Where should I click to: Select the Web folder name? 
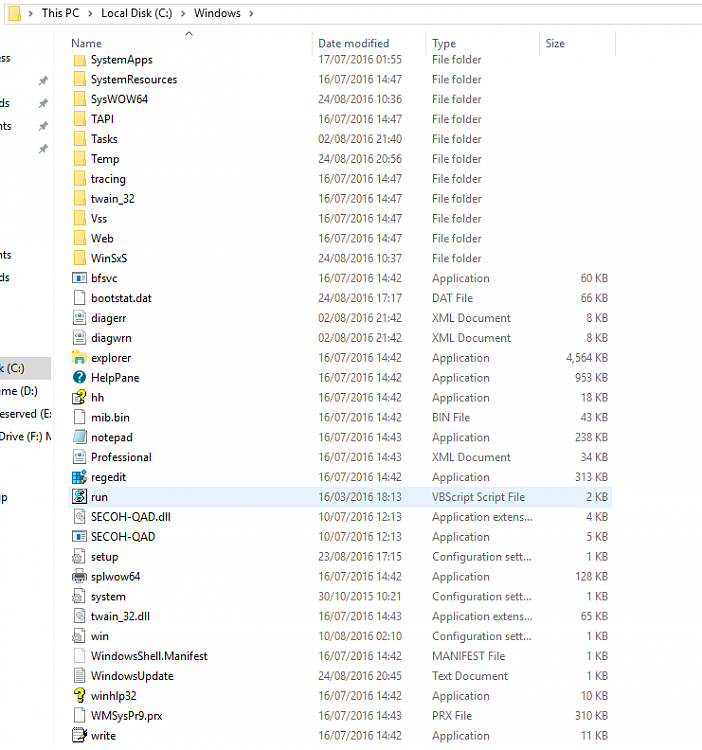[x=102, y=238]
